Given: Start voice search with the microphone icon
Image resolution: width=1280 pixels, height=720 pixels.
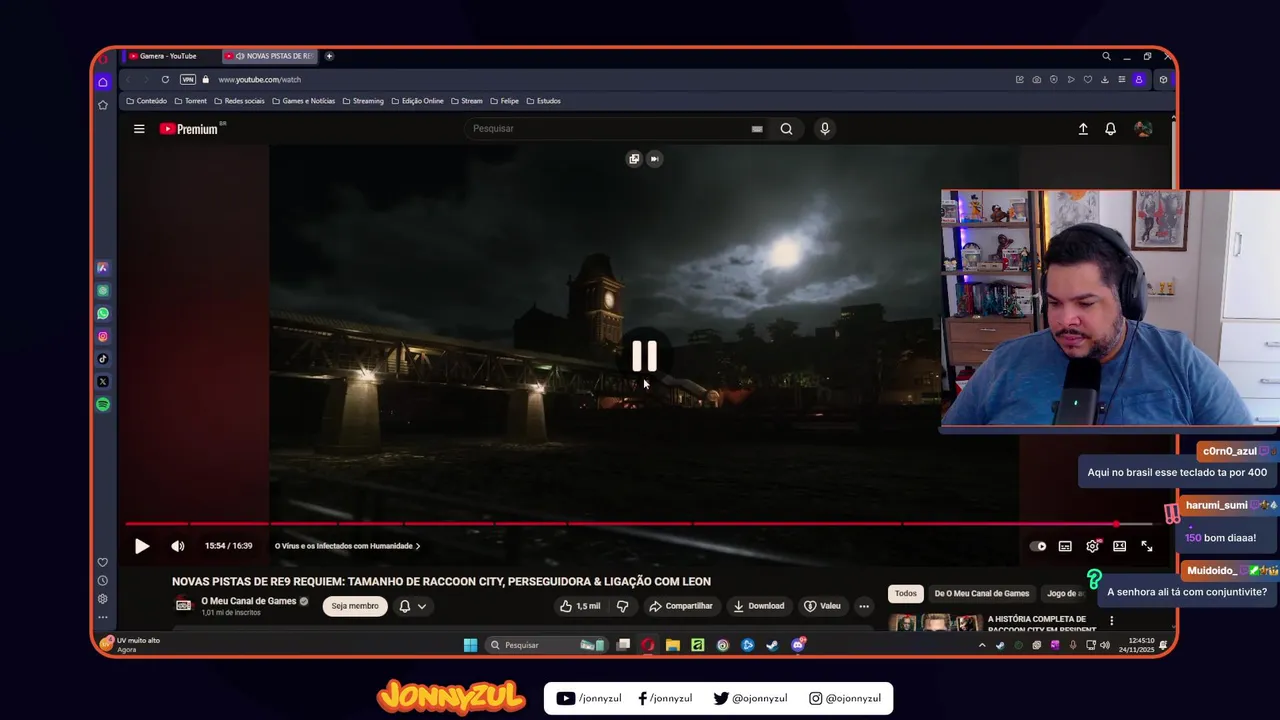Looking at the screenshot, I should coord(824,129).
